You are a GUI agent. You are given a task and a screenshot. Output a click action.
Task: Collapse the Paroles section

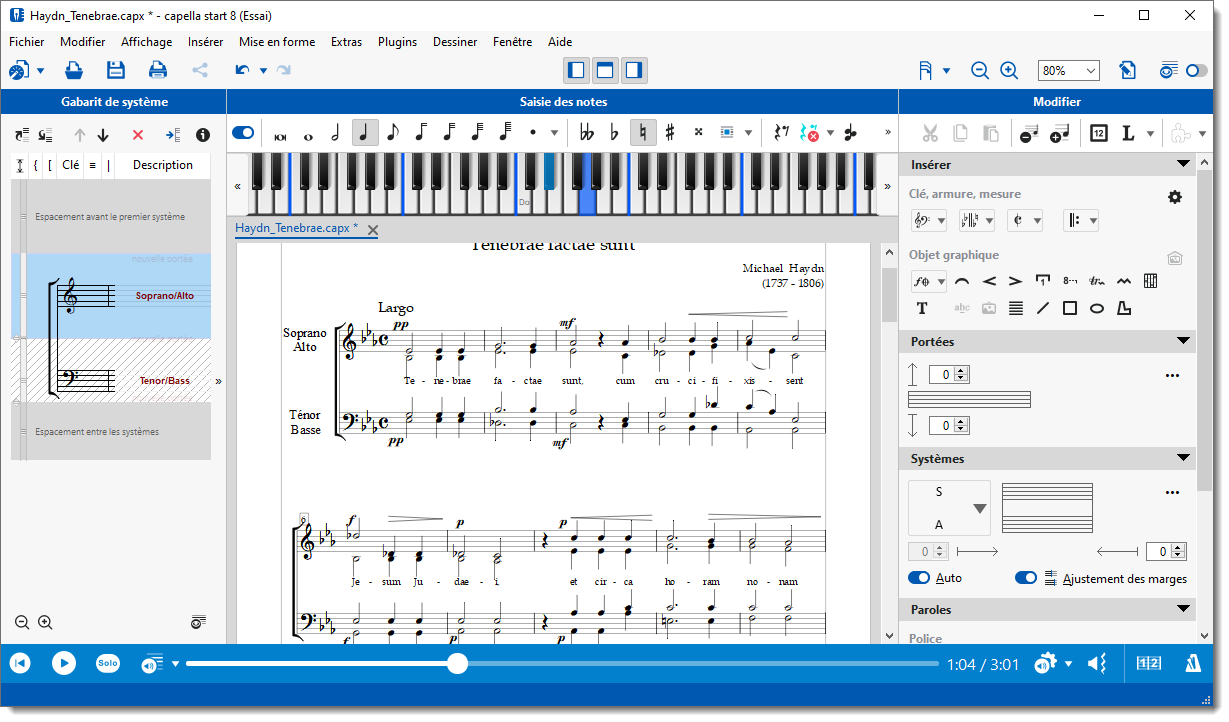point(1183,610)
